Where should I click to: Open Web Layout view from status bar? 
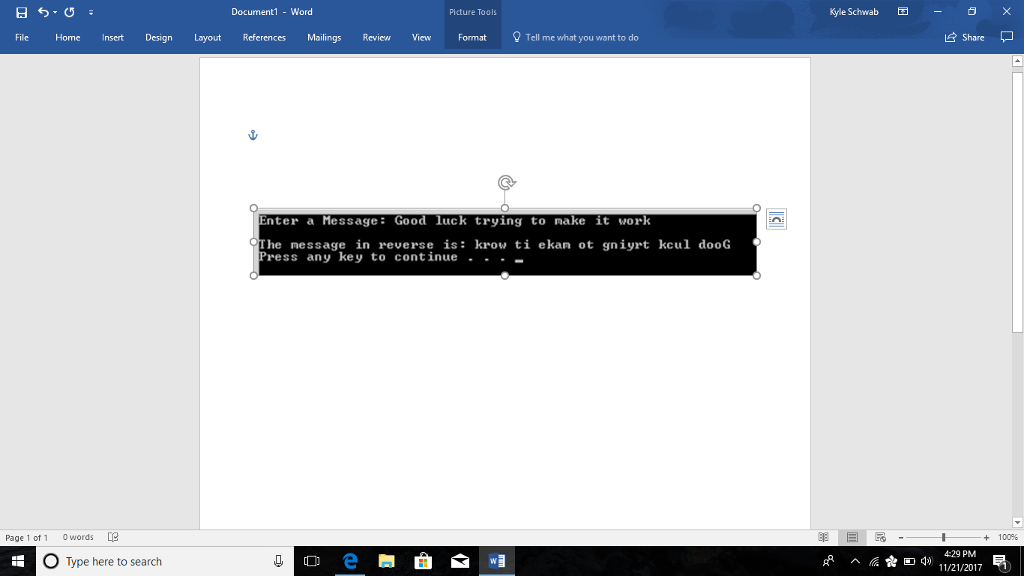[880, 537]
